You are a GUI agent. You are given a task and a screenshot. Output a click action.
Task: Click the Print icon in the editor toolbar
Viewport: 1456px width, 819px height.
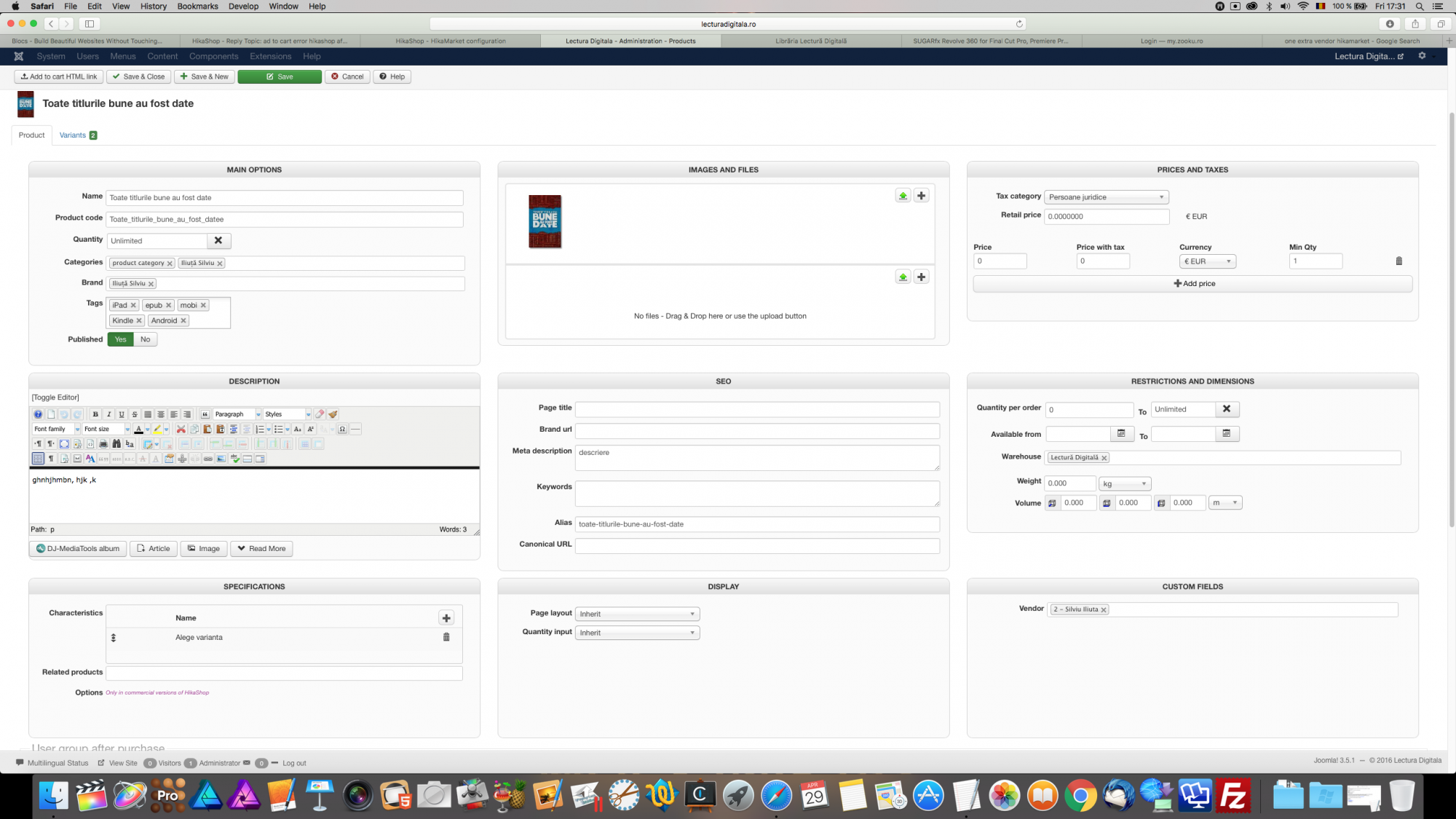coord(103,444)
